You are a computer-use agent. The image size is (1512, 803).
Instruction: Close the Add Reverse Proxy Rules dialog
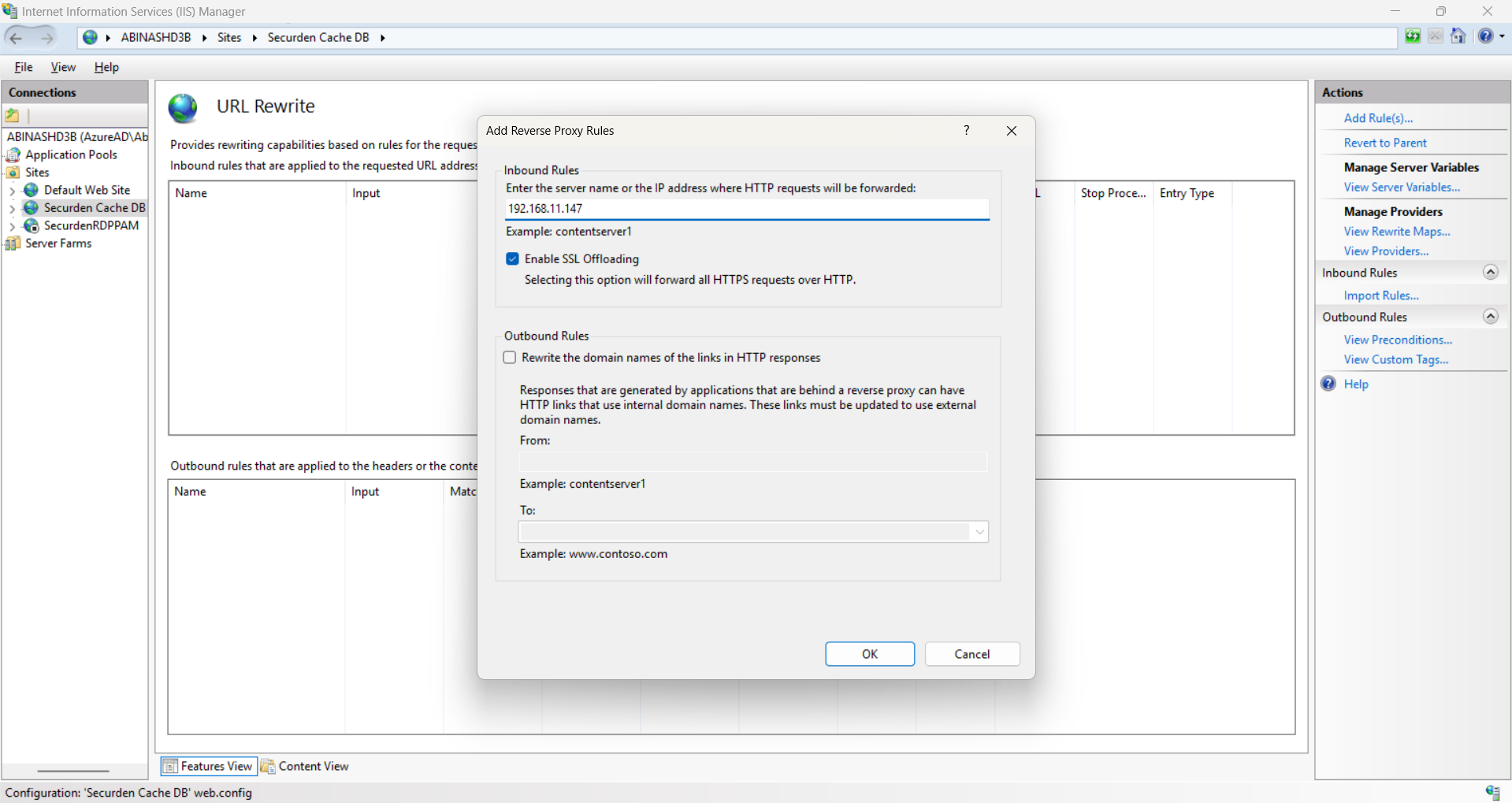pos(1012,131)
